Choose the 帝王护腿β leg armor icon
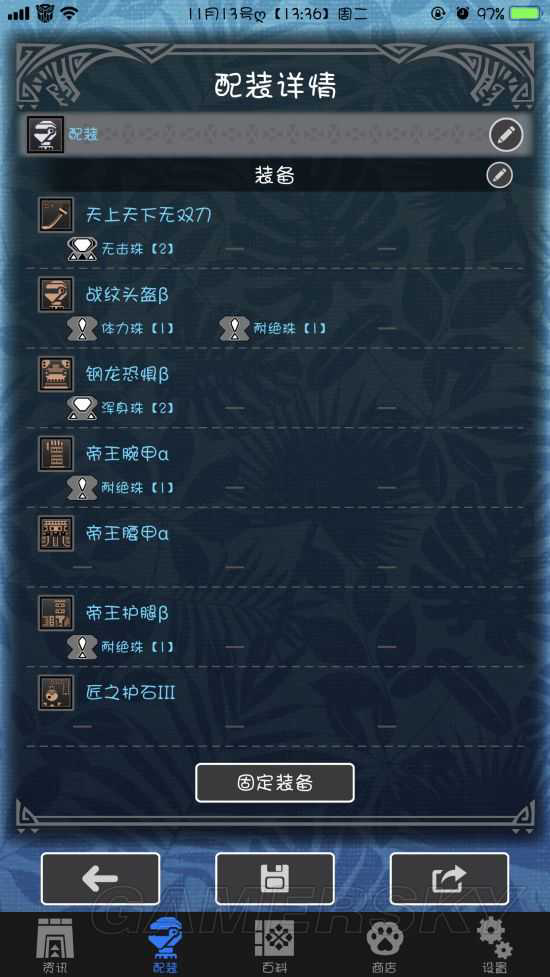The height and width of the screenshot is (977, 550). pyautogui.click(x=56, y=613)
